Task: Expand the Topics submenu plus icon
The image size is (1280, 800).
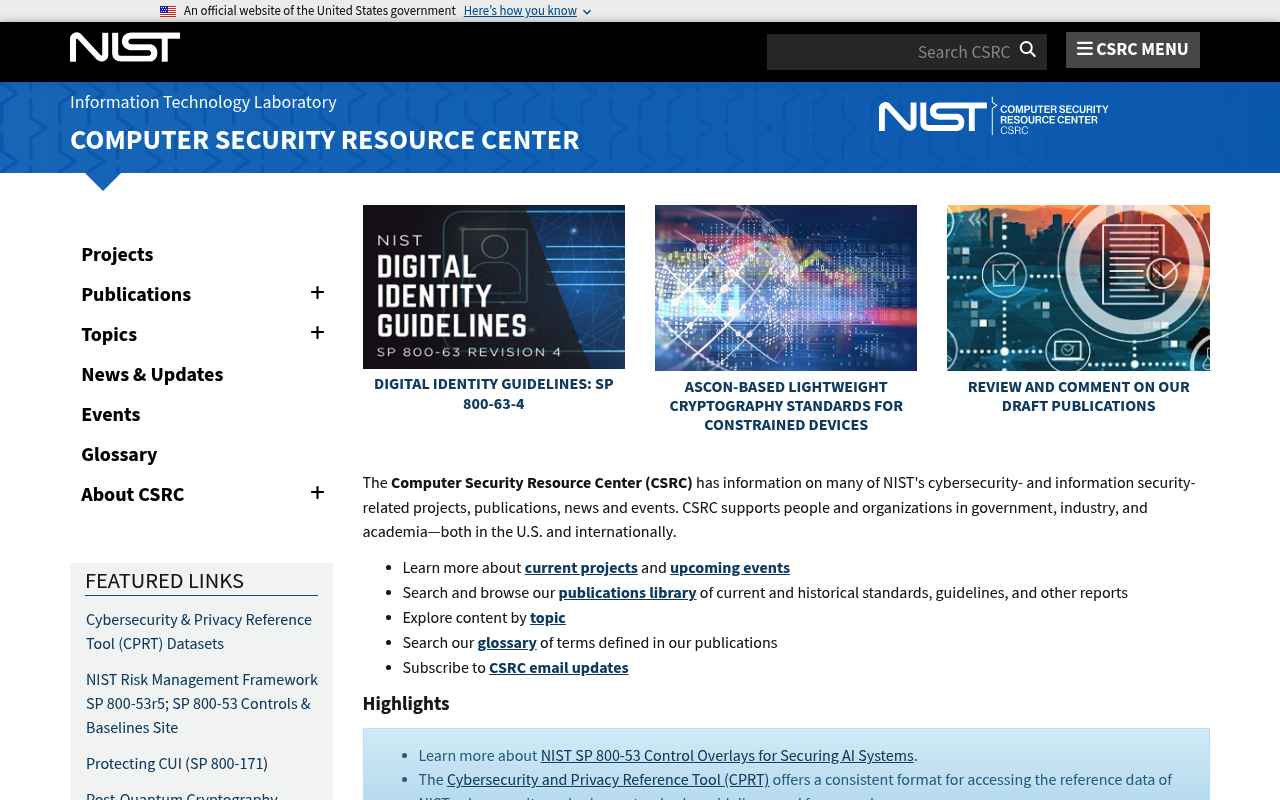Action: pyautogui.click(x=317, y=333)
